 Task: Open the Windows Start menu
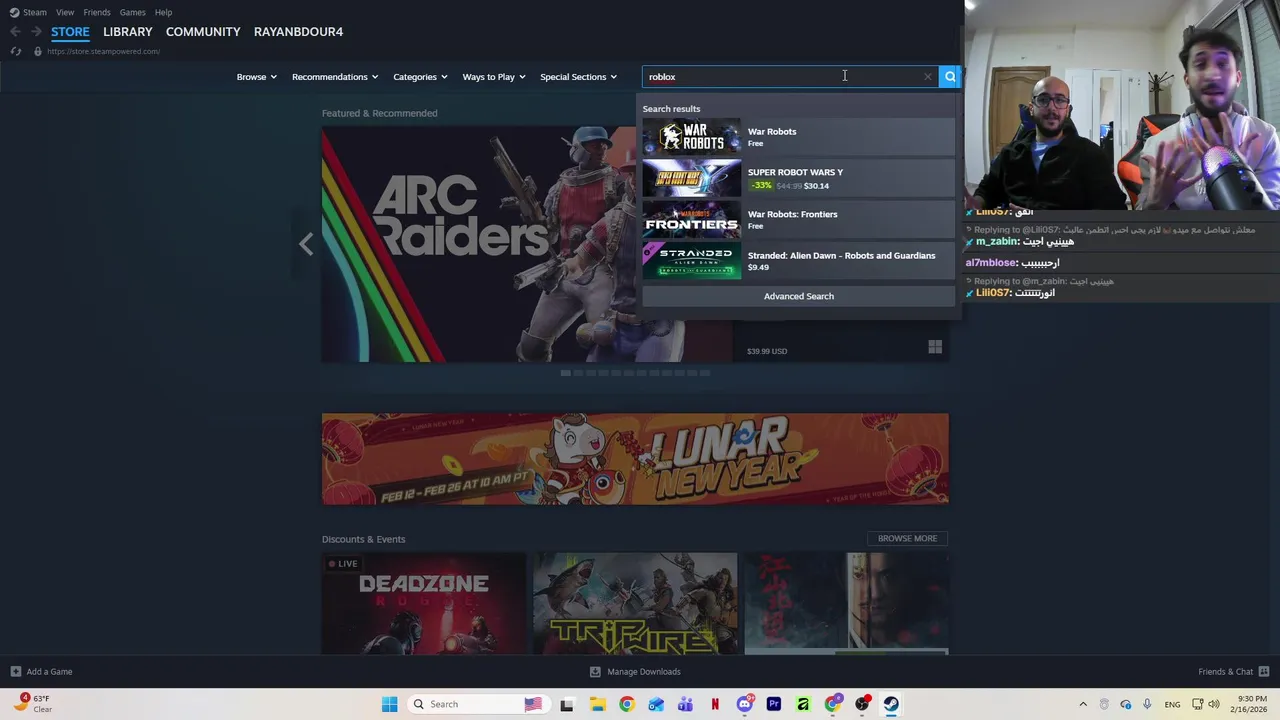389,704
